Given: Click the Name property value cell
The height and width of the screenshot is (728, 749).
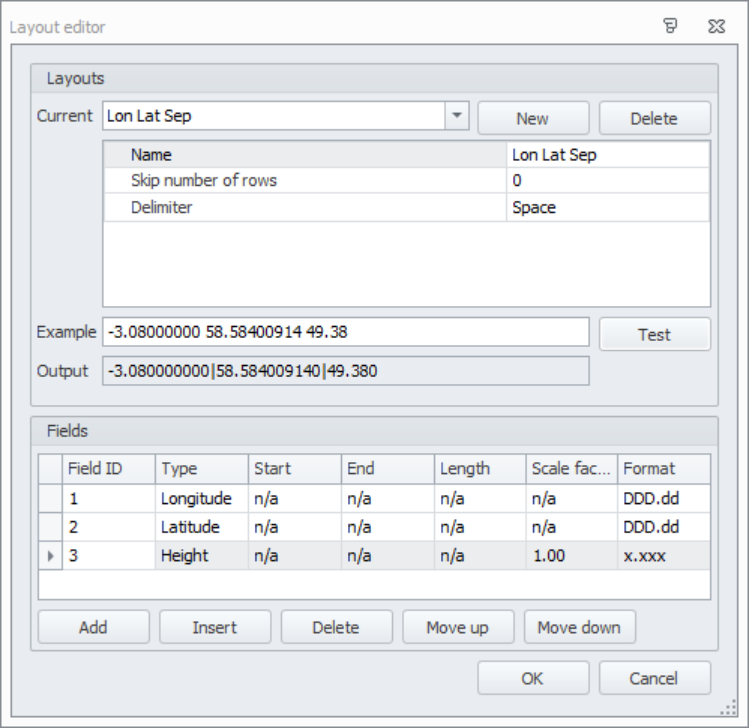Looking at the screenshot, I should point(608,155).
